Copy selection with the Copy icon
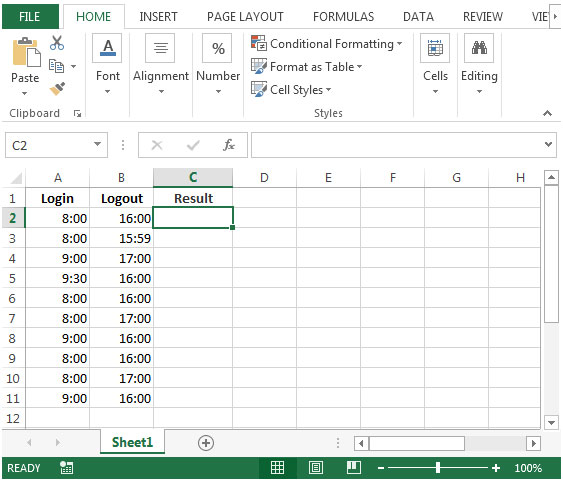The width and height of the screenshot is (563, 481). (57, 66)
